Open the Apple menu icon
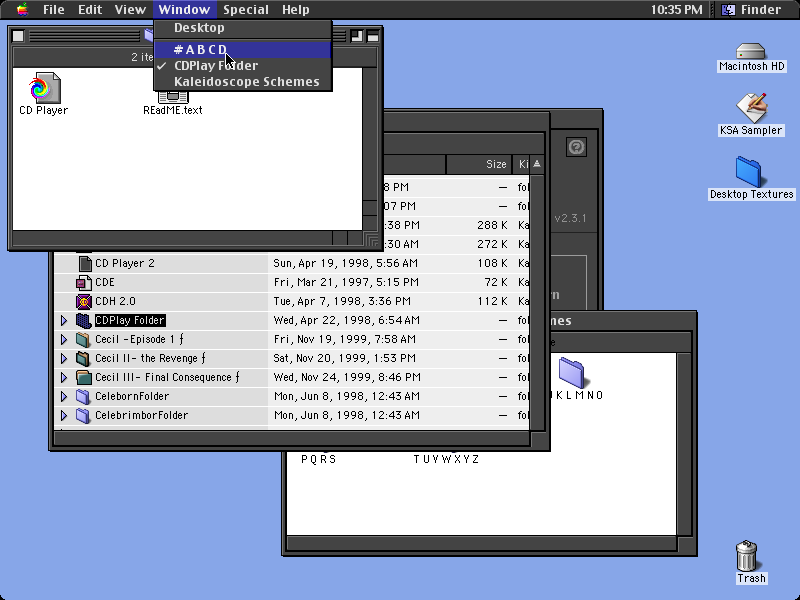800x600 pixels. pos(22,10)
